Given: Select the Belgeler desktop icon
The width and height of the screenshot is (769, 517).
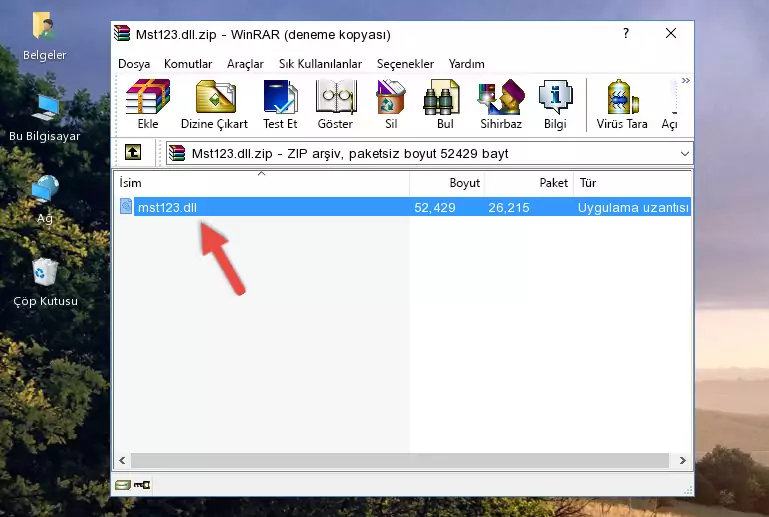Looking at the screenshot, I should (44, 37).
